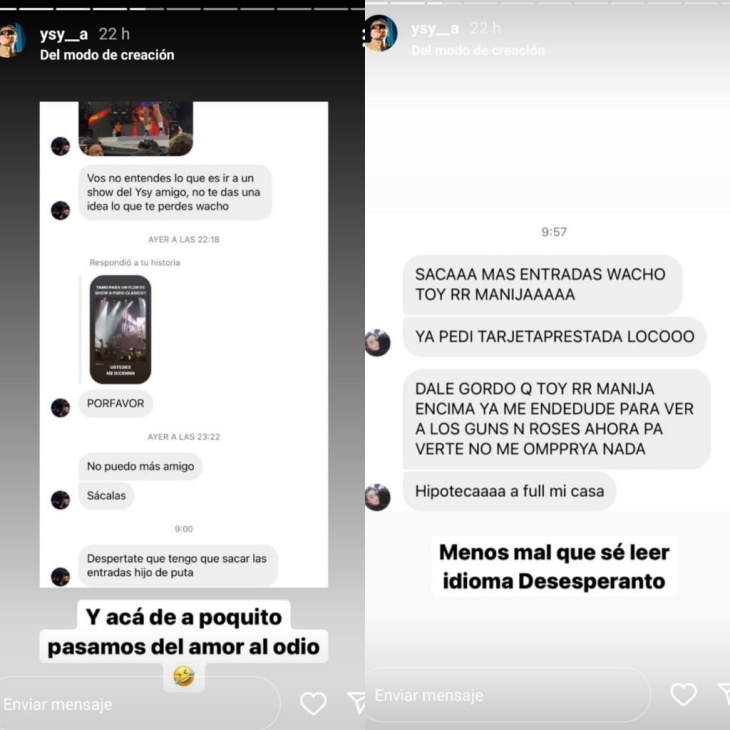Share left story via paper plane icon
The height and width of the screenshot is (730, 730).
coord(356,703)
